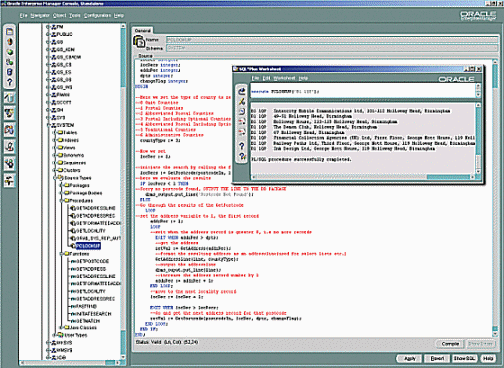Click the question mark help icon in console toolbar
The width and height of the screenshot is (504, 368).
point(10,82)
